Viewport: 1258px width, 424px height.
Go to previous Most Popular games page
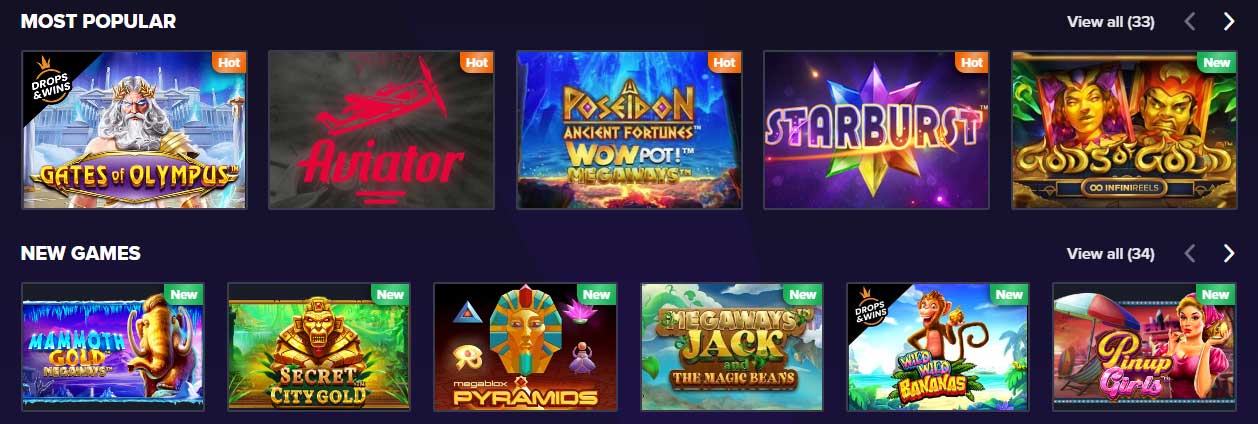point(1189,21)
